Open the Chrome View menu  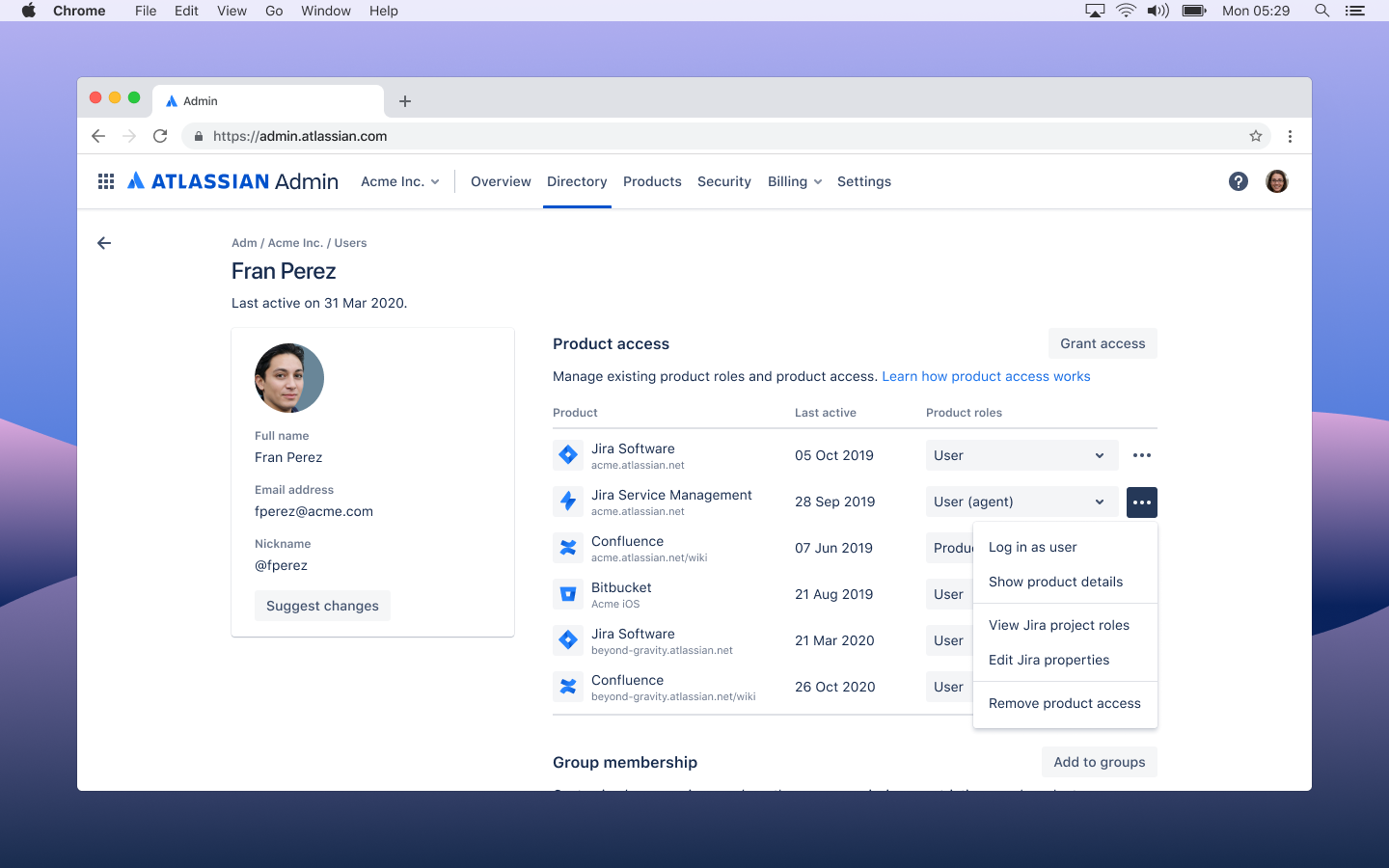click(x=231, y=11)
